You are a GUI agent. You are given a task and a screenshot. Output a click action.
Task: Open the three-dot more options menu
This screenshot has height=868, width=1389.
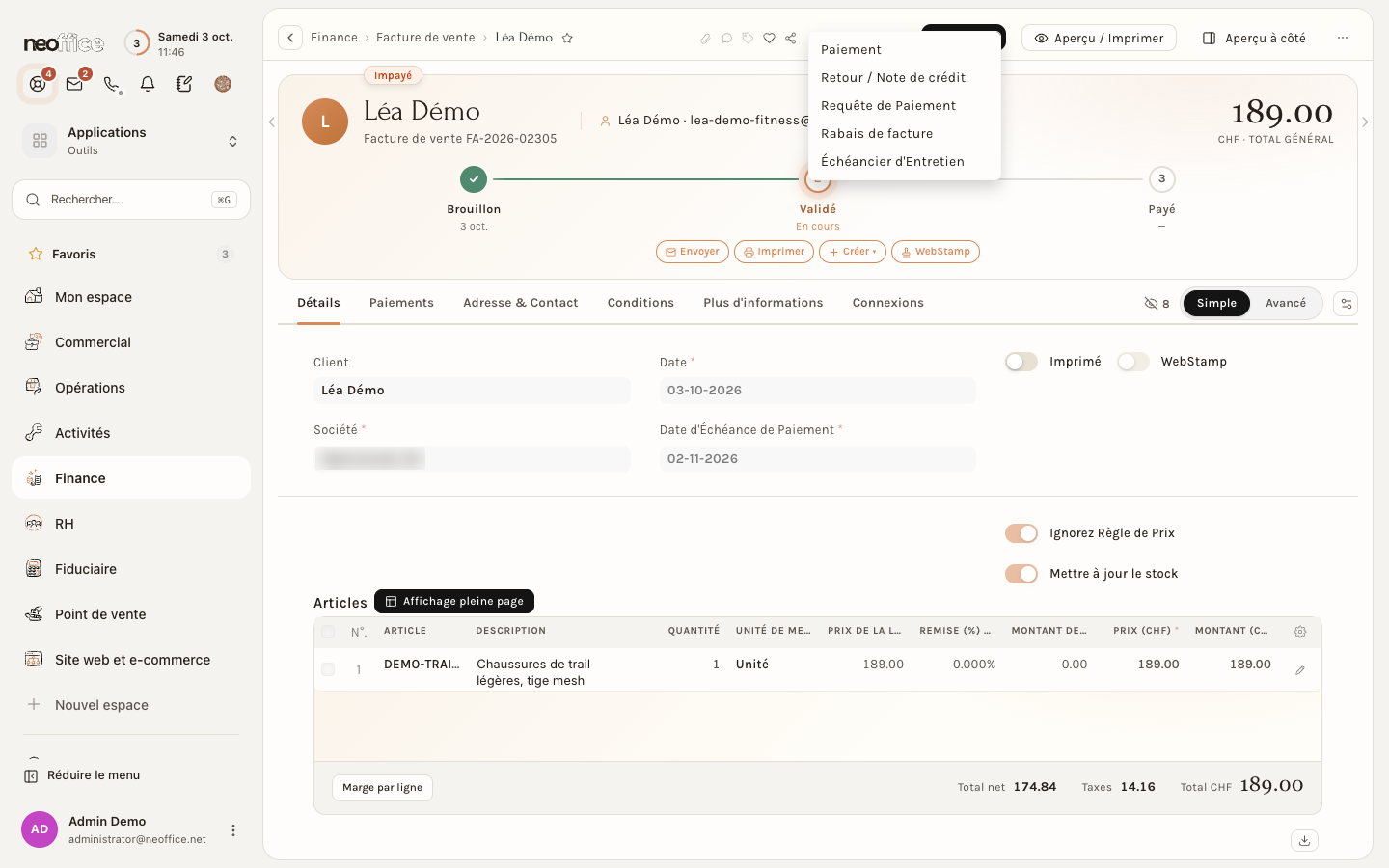tap(1343, 38)
